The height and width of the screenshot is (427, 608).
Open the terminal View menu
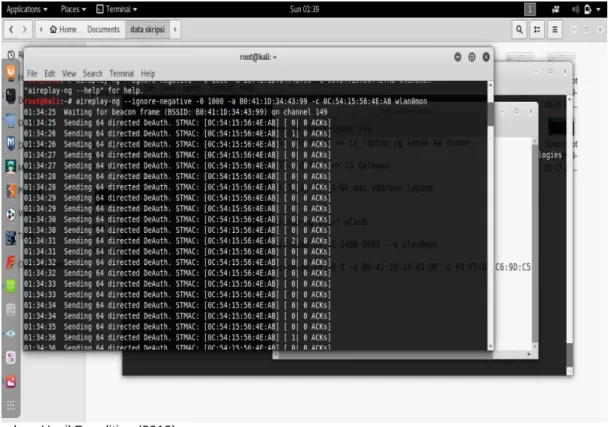point(69,73)
